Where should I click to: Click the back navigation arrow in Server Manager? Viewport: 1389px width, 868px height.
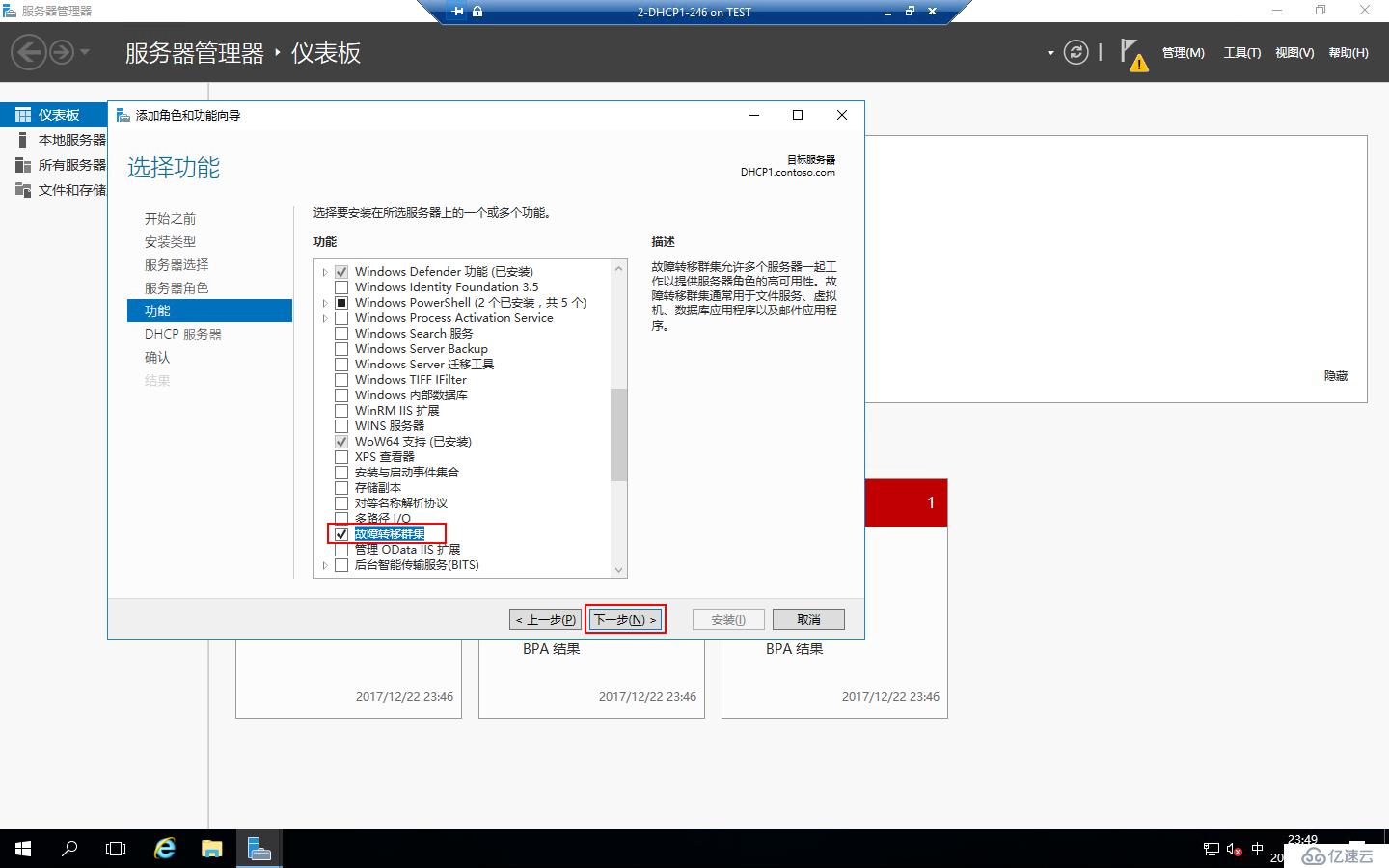click(x=29, y=52)
